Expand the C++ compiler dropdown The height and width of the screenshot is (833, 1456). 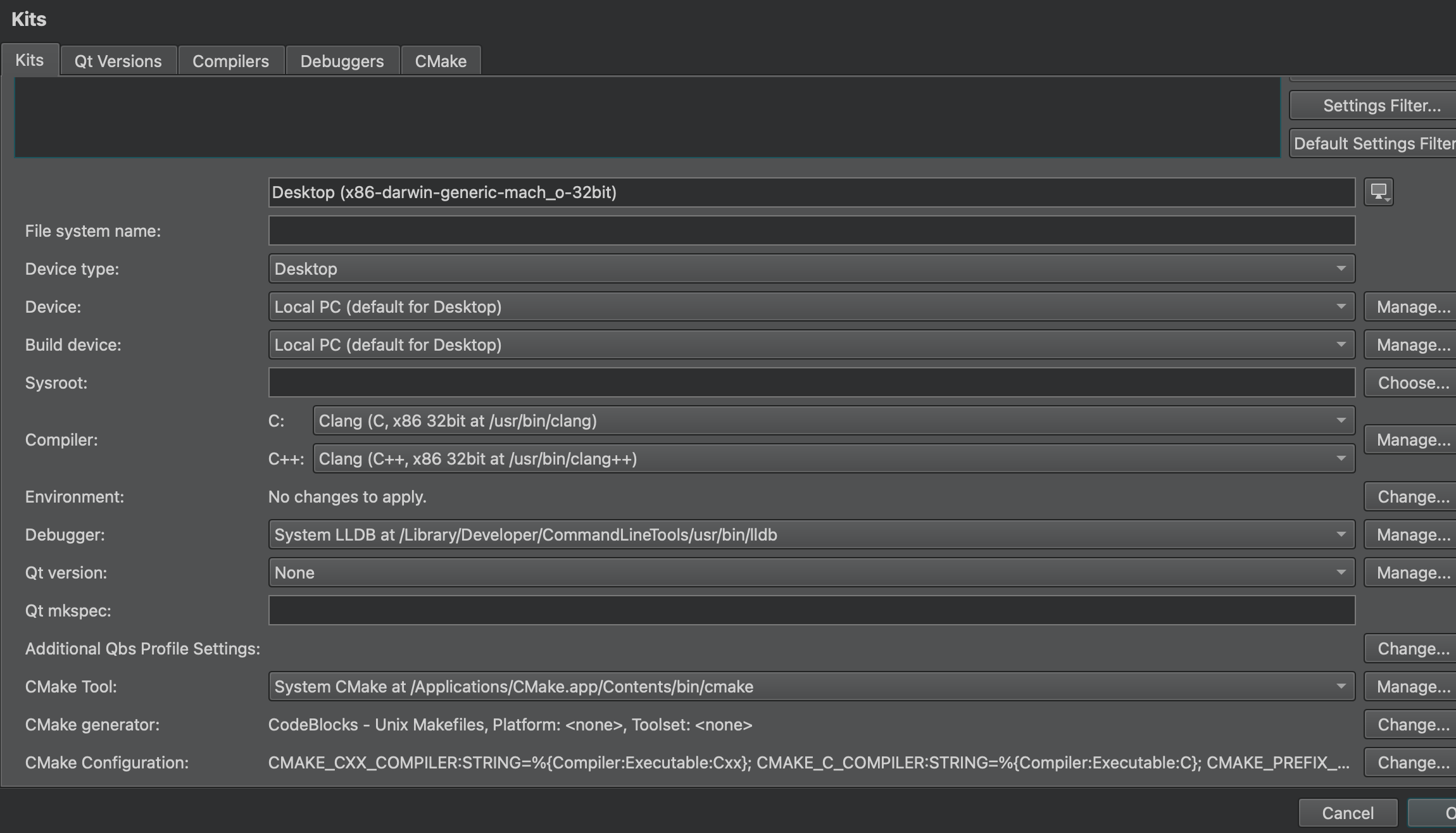point(834,458)
